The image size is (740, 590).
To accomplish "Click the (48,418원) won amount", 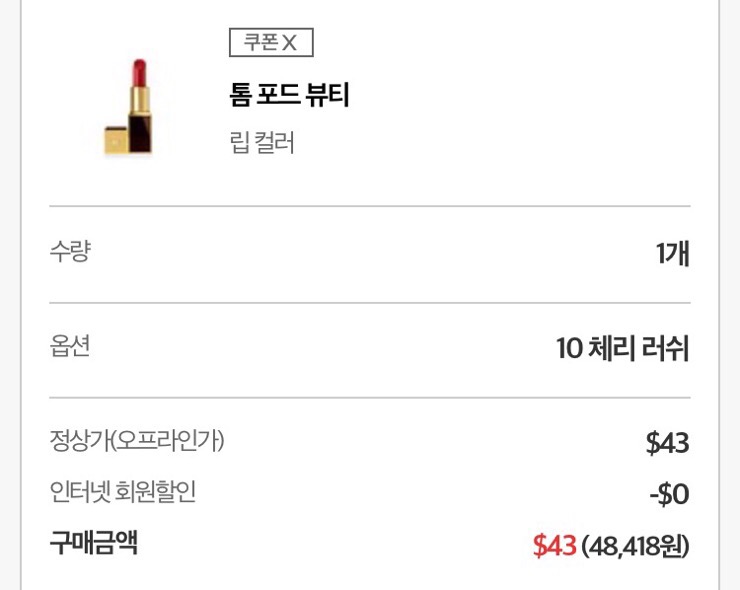I will click(636, 546).
